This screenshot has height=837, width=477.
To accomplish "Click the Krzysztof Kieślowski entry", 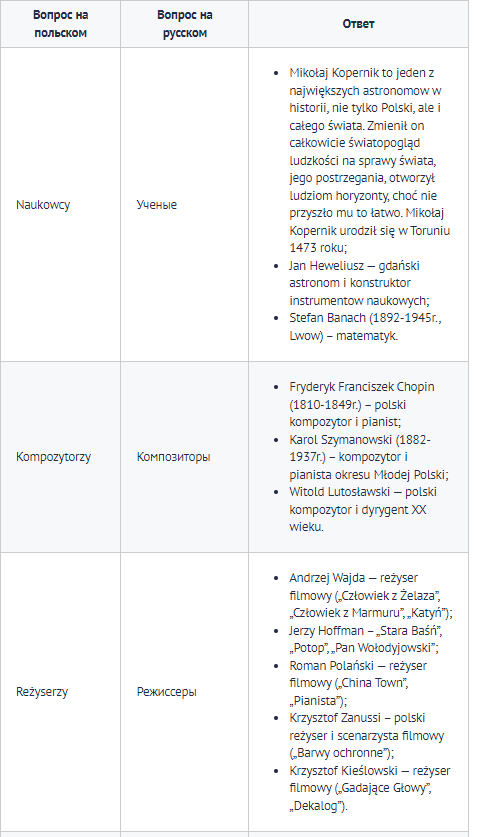I will (x=370, y=788).
